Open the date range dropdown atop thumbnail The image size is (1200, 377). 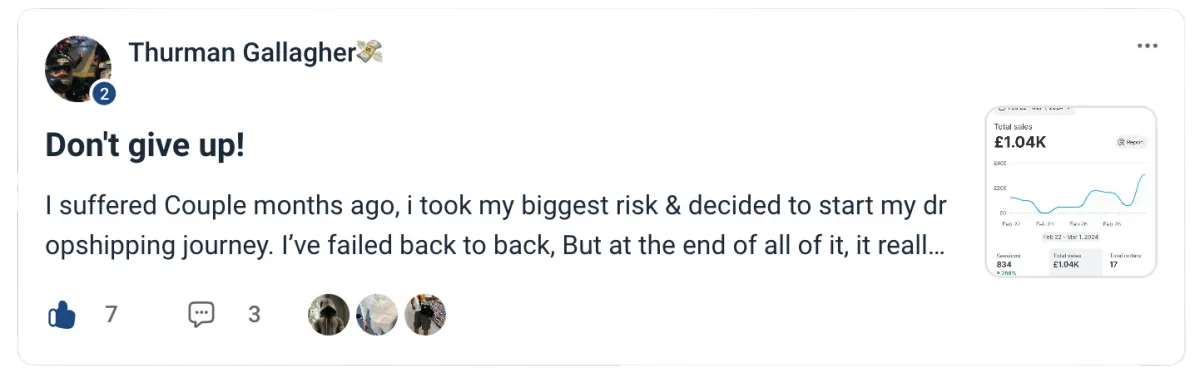(x=1035, y=109)
